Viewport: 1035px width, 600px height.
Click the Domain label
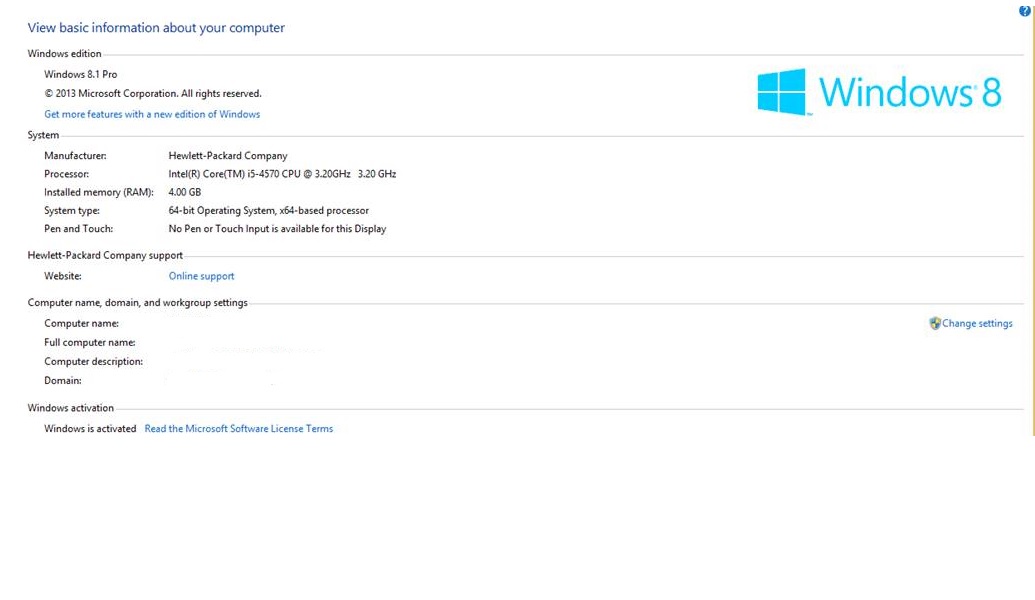63,381
